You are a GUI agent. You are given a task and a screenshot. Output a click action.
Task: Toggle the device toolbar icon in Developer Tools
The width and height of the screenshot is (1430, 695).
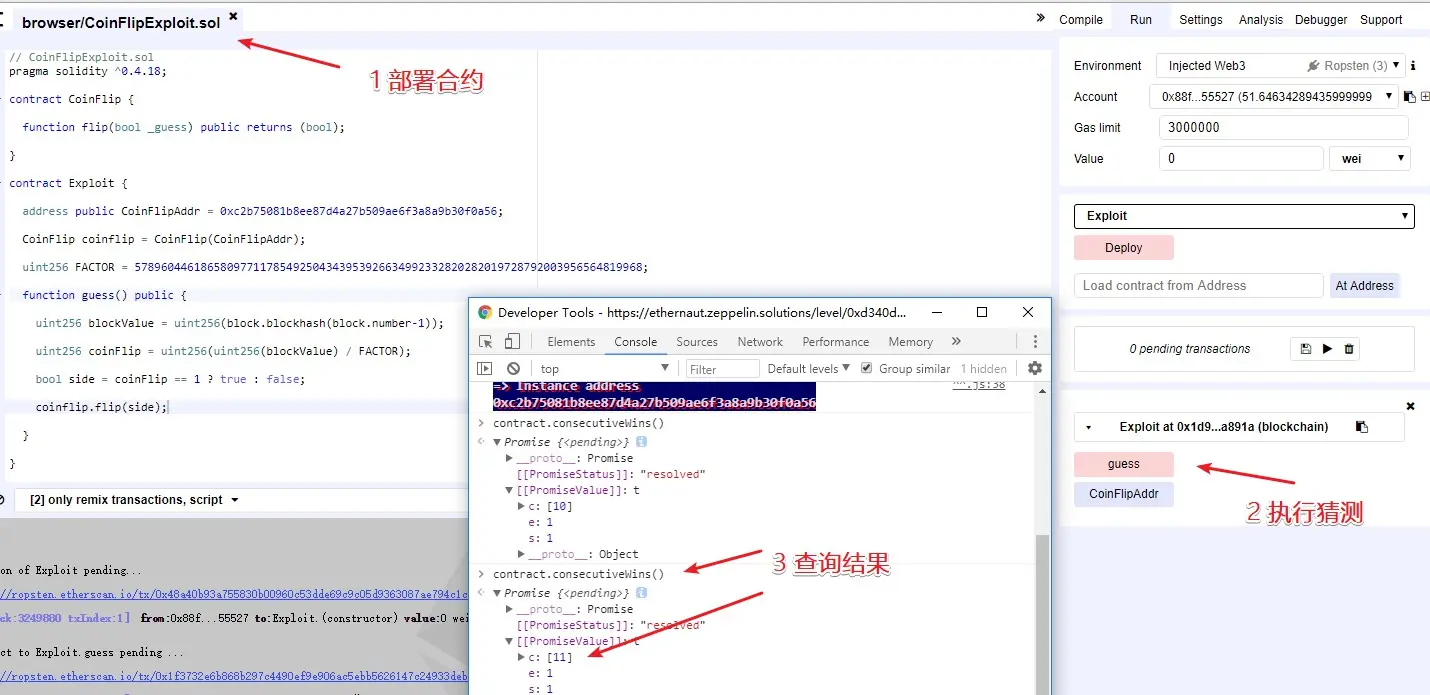[514, 342]
